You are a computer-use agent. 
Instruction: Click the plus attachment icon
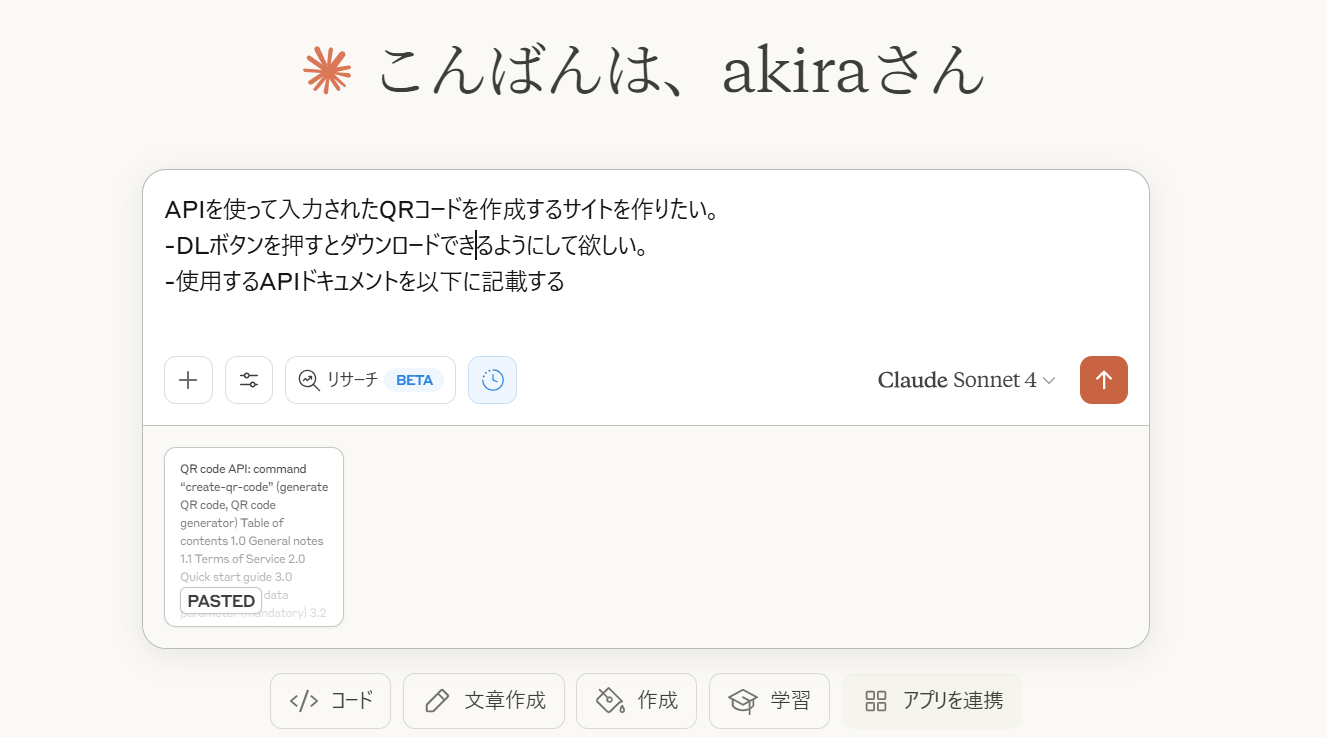[x=188, y=380]
